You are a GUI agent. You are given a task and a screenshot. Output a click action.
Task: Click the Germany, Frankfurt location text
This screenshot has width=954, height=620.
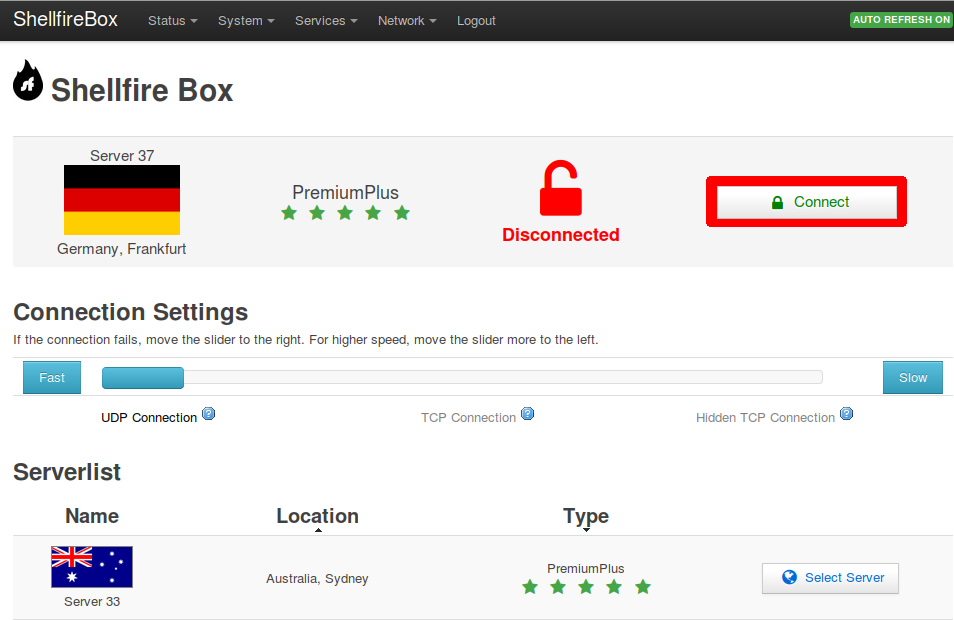coord(122,249)
